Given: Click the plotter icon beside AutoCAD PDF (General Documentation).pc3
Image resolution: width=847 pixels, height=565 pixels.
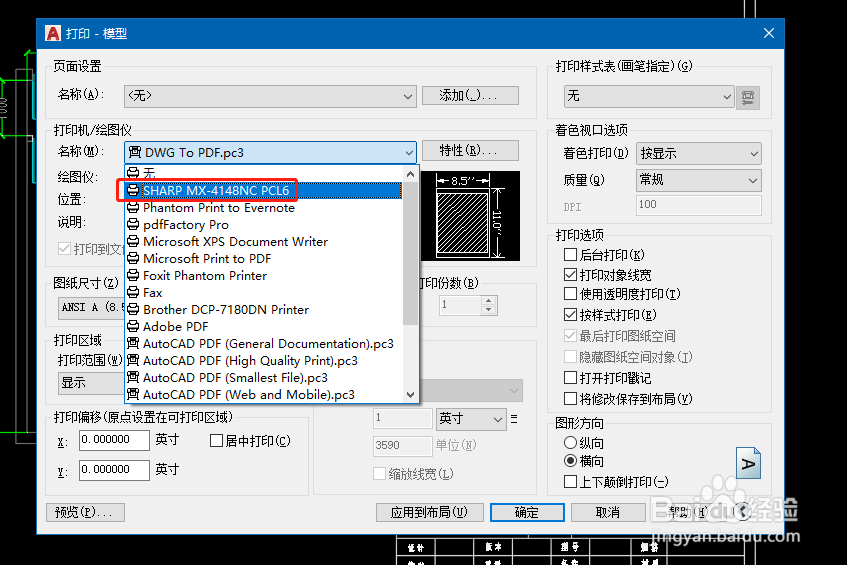Looking at the screenshot, I should click(133, 344).
